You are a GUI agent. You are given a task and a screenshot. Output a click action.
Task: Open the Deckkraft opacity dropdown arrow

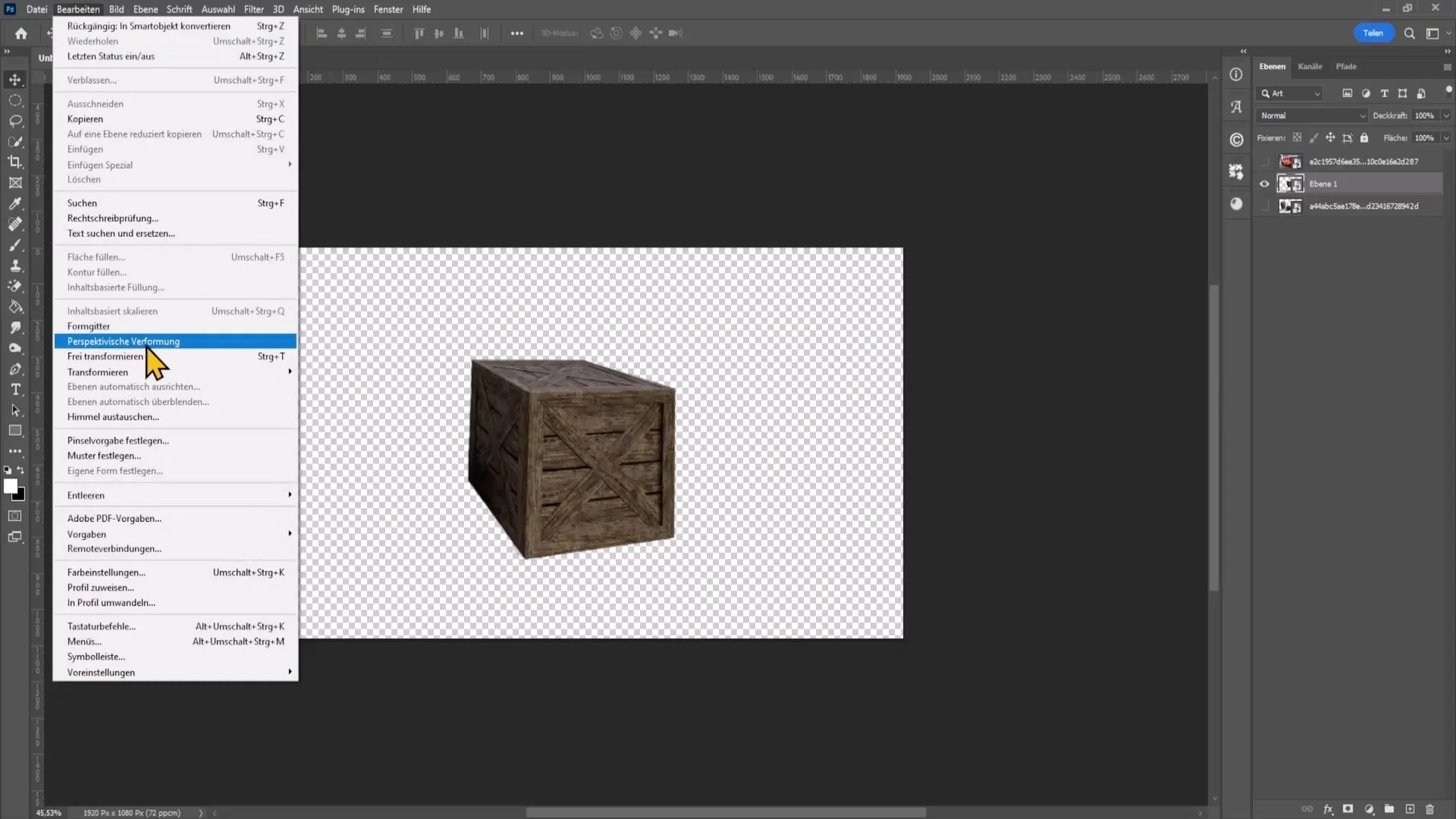tap(1446, 115)
